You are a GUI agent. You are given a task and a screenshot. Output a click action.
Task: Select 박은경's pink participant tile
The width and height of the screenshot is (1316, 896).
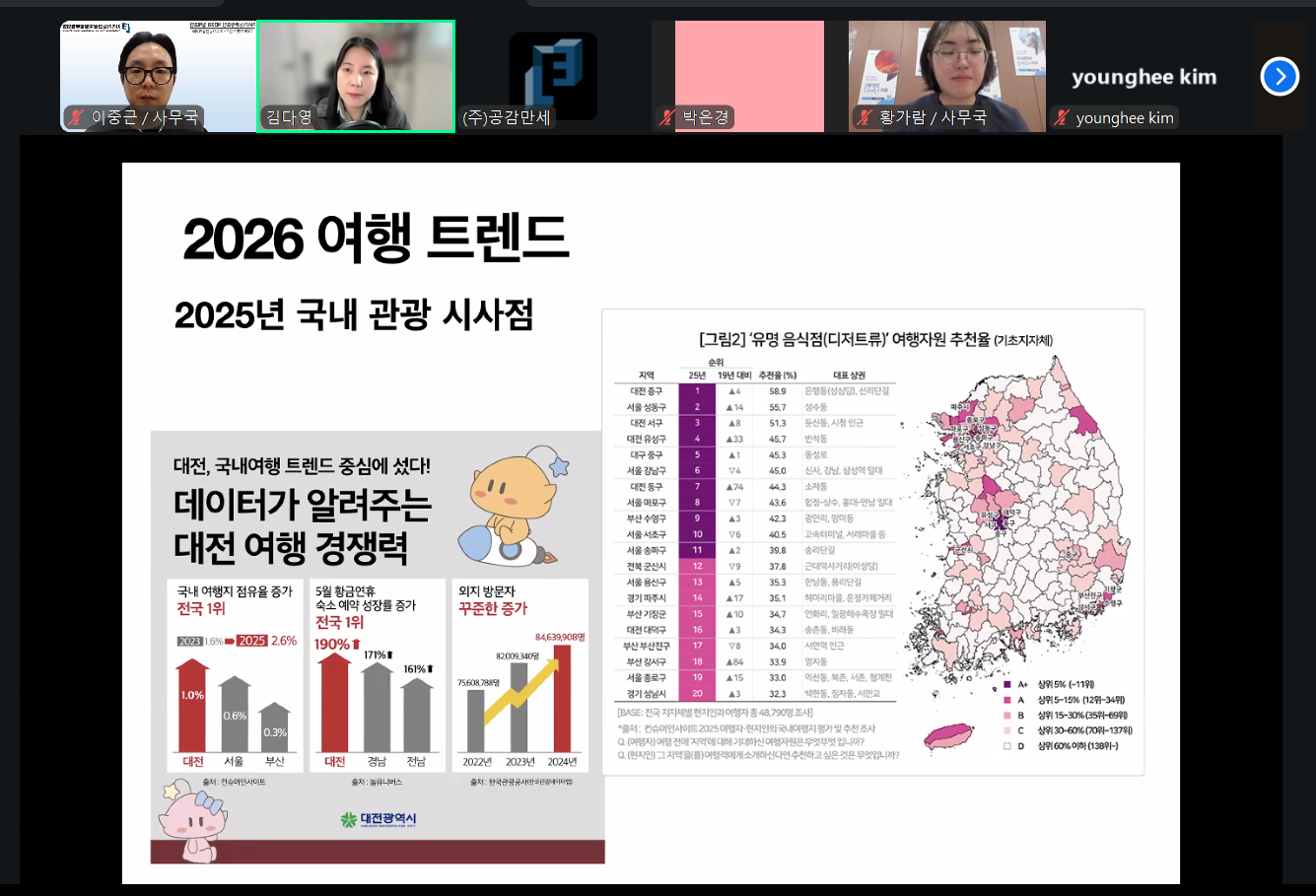pos(749,76)
